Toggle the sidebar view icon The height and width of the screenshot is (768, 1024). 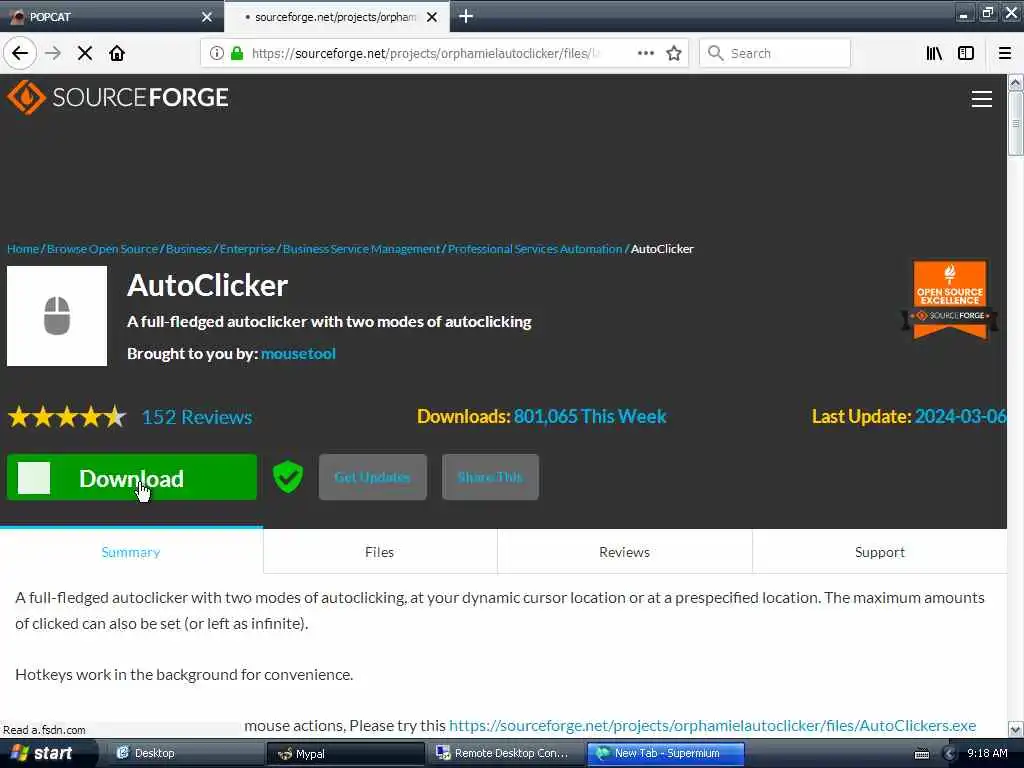(x=966, y=53)
